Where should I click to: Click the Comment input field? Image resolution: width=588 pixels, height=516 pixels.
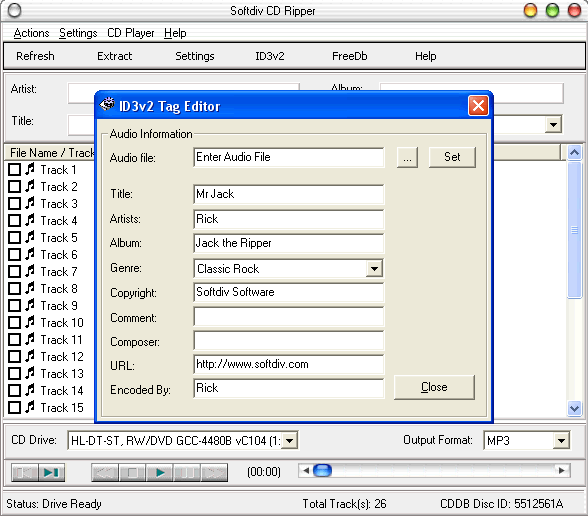coord(289,317)
